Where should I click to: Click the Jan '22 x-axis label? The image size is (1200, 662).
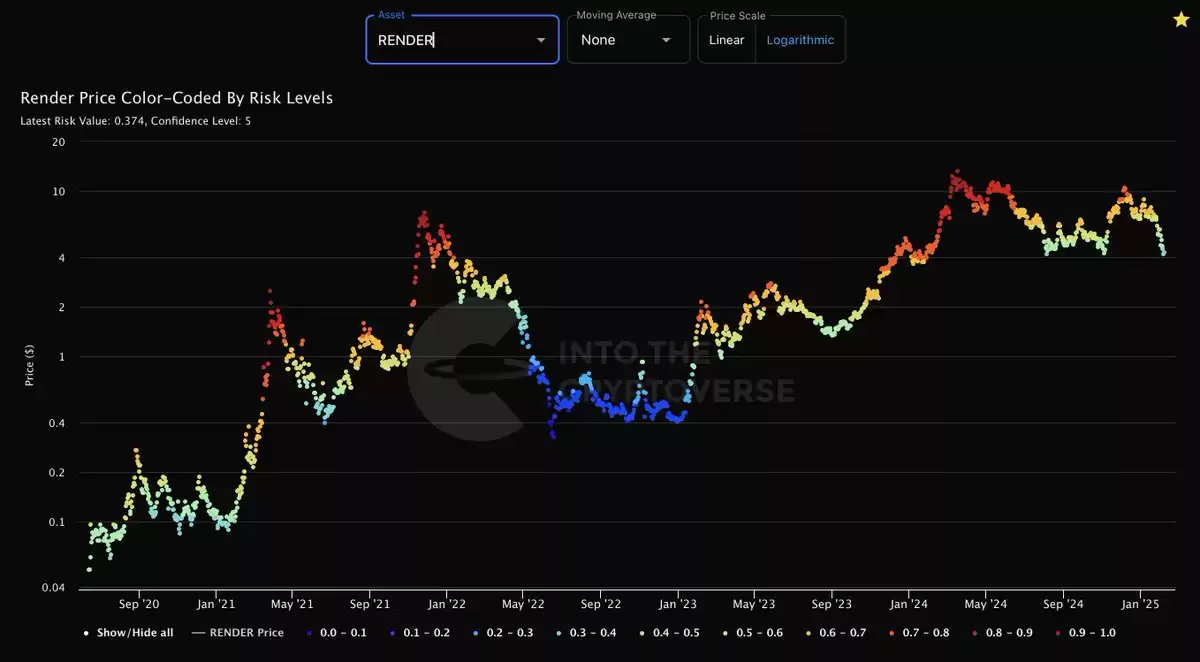coord(447,604)
